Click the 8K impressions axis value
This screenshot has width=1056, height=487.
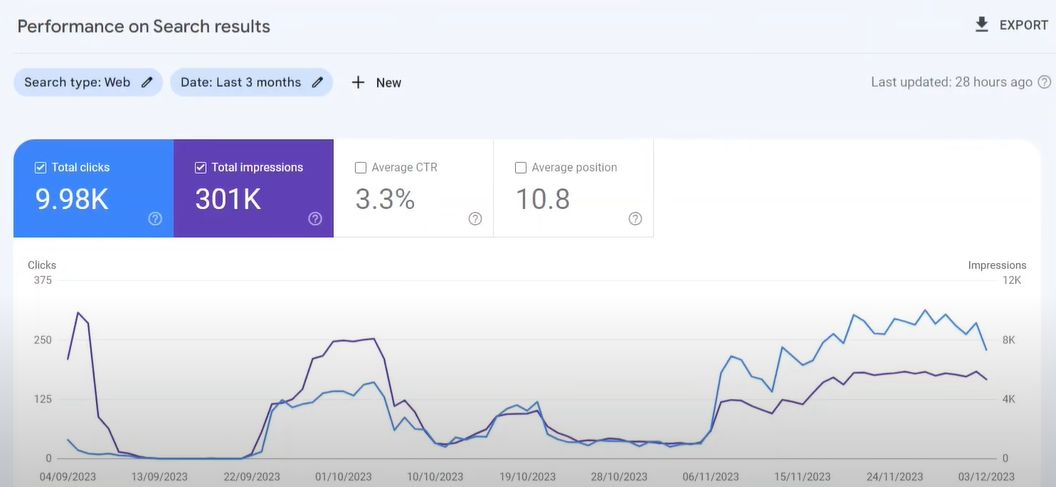click(x=1009, y=340)
